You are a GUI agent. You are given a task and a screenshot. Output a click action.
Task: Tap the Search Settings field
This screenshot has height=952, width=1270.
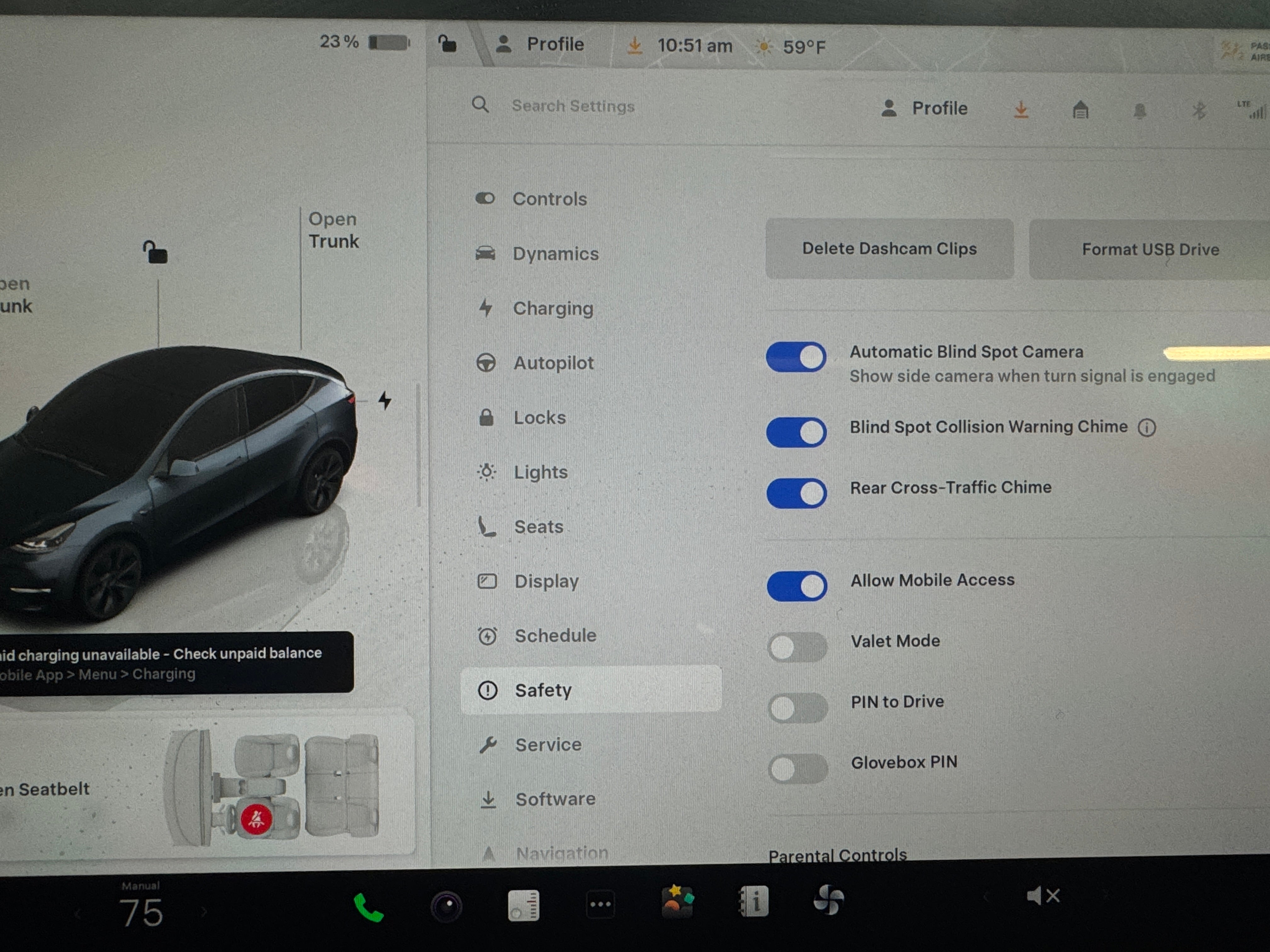[x=572, y=106]
